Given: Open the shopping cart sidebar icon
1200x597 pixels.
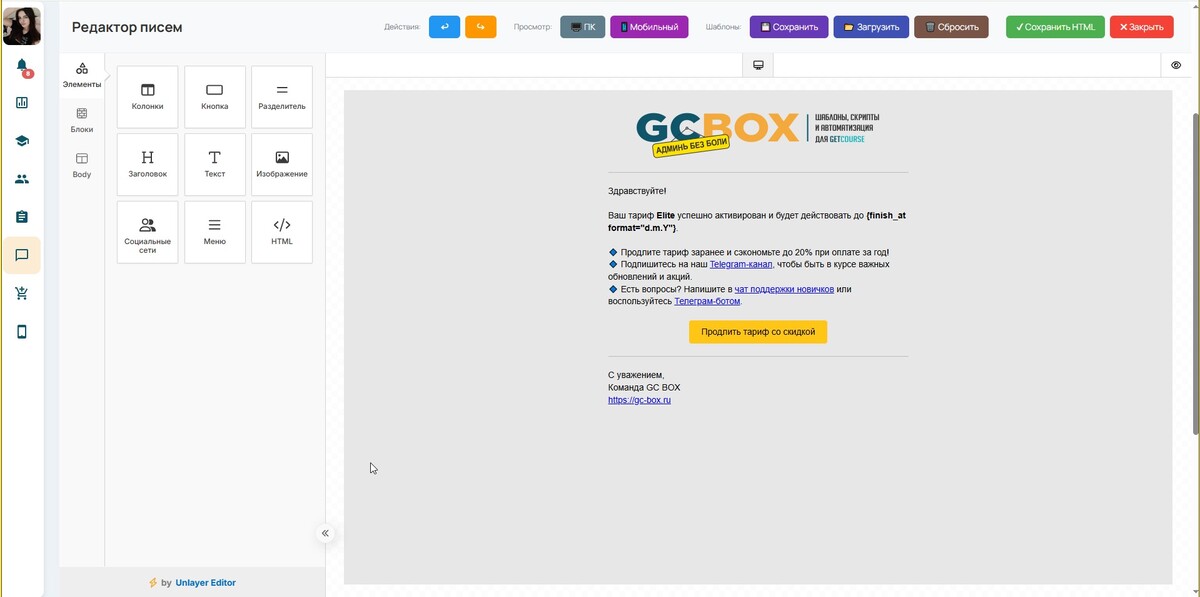Looking at the screenshot, I should (22, 293).
